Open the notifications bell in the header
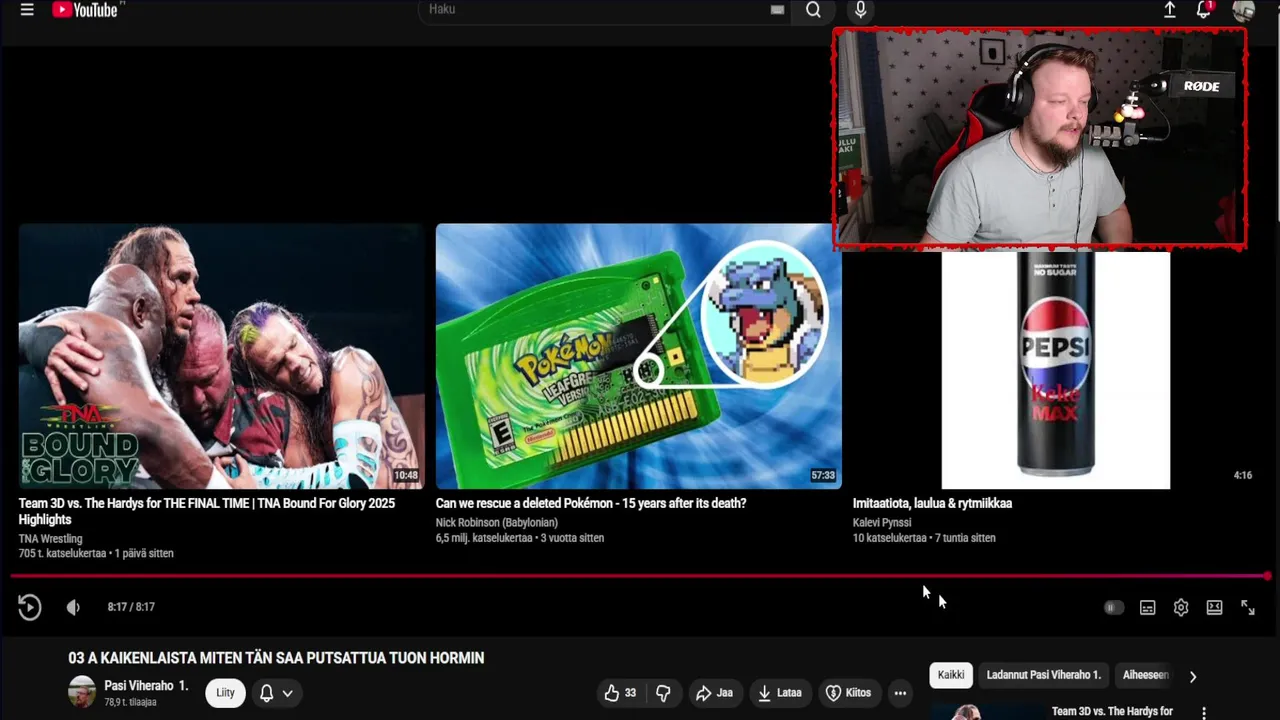The height and width of the screenshot is (720, 1280). coord(1204,10)
